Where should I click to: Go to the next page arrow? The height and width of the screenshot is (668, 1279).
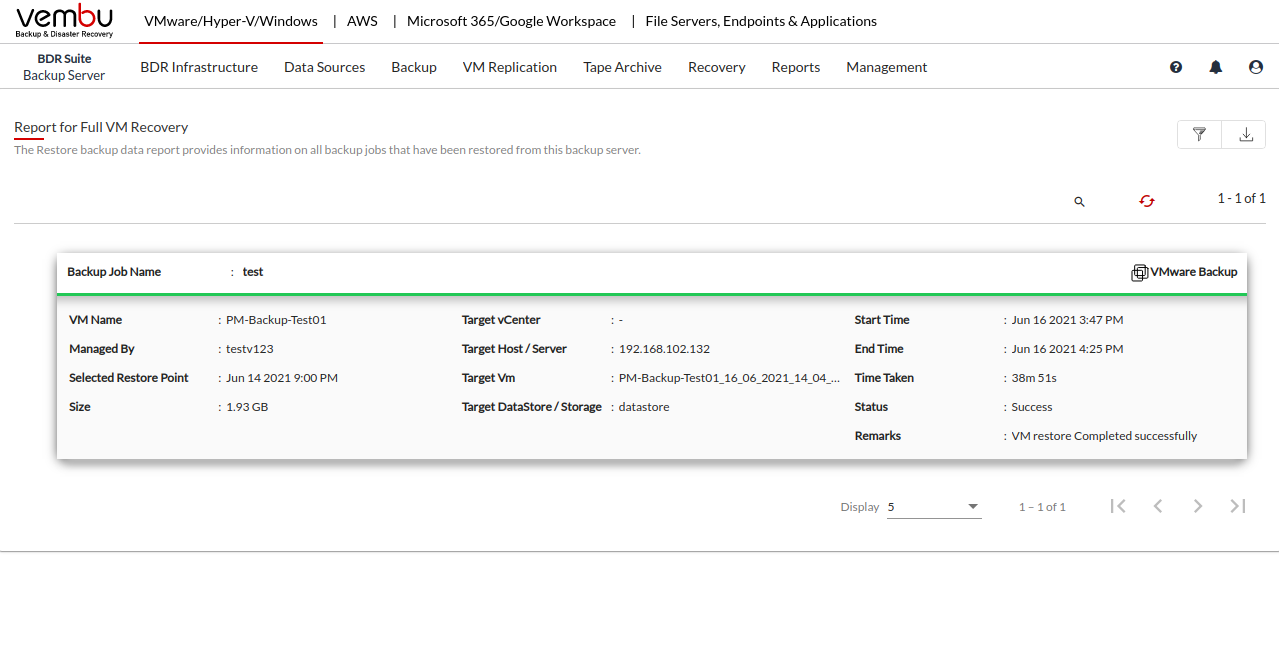tap(1198, 506)
